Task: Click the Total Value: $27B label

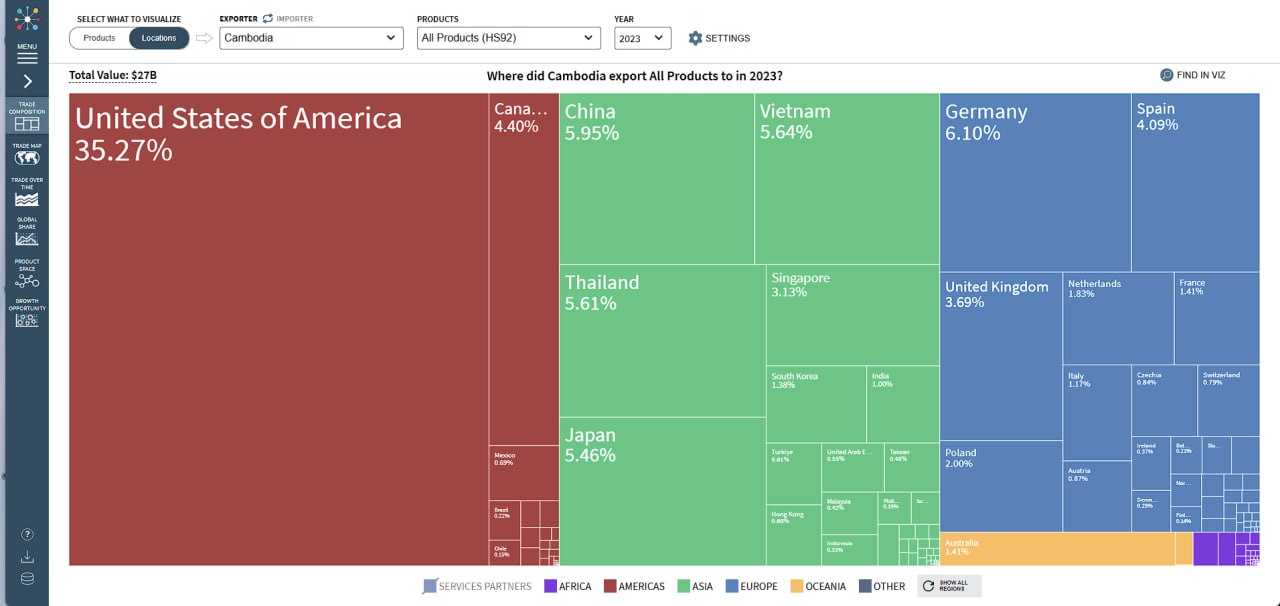Action: click(113, 75)
